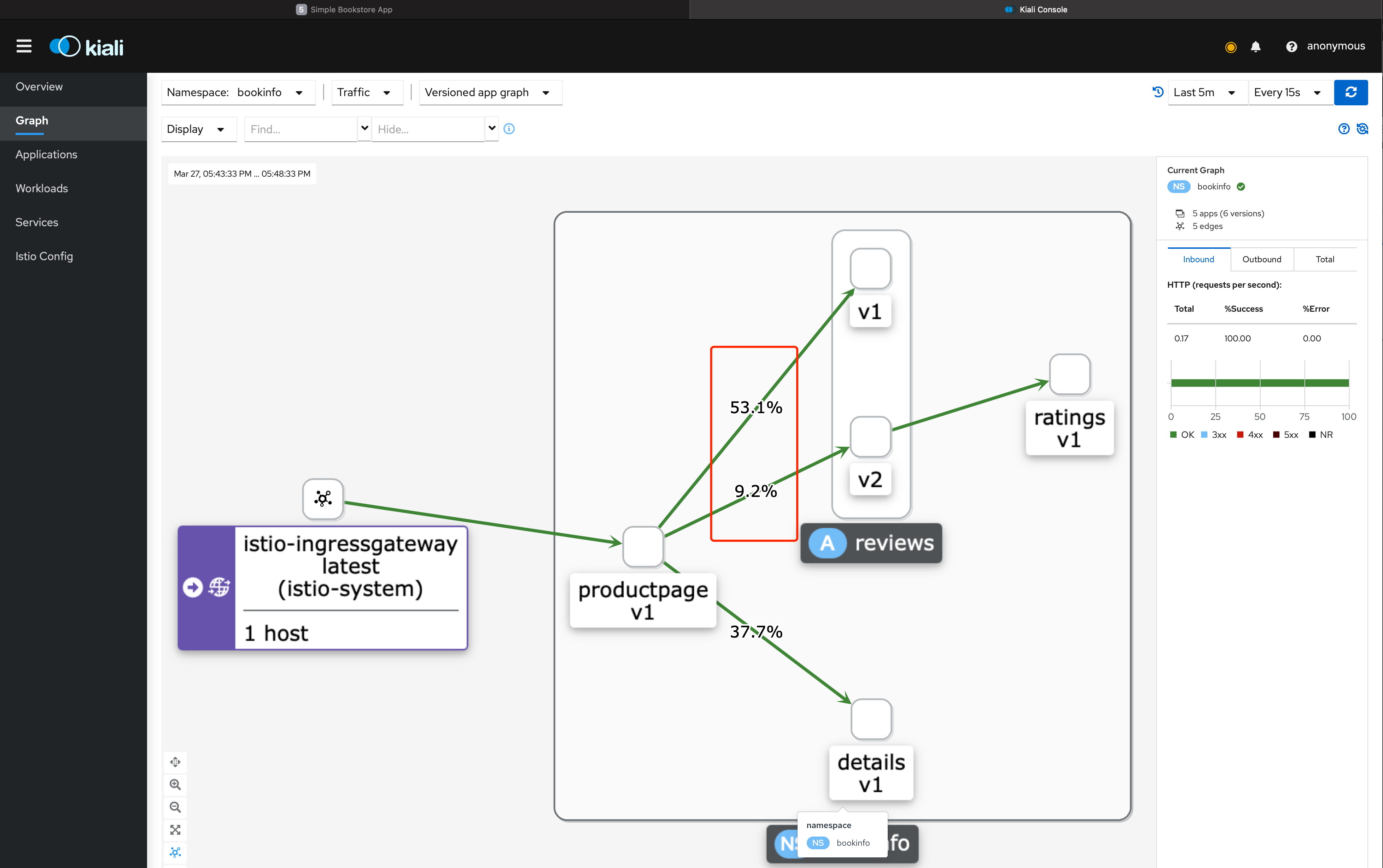
Task: Click the '5 edges' summary text
Action: (1207, 226)
